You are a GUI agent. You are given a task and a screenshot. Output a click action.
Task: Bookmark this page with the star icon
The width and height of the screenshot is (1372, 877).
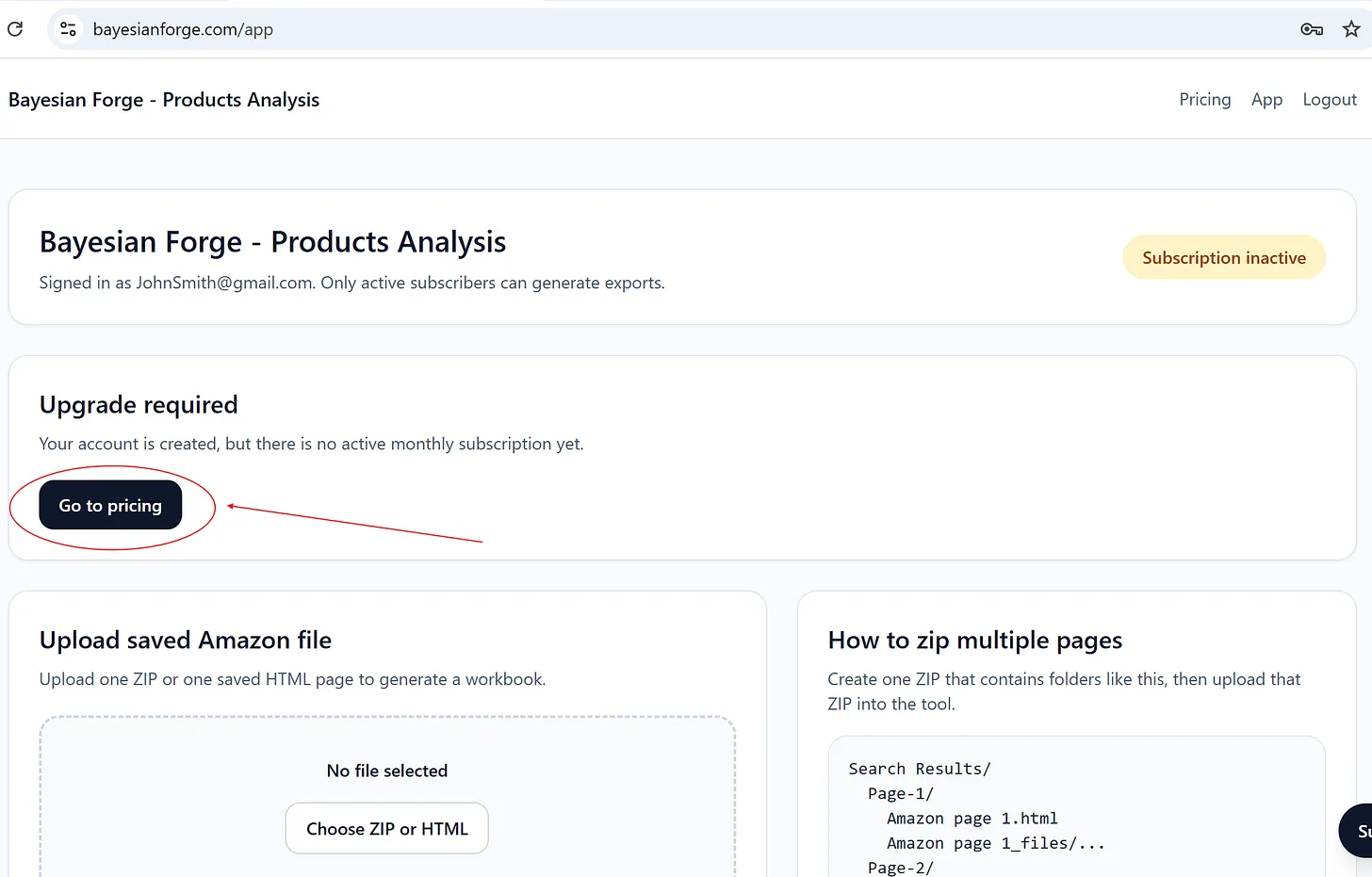point(1351,29)
